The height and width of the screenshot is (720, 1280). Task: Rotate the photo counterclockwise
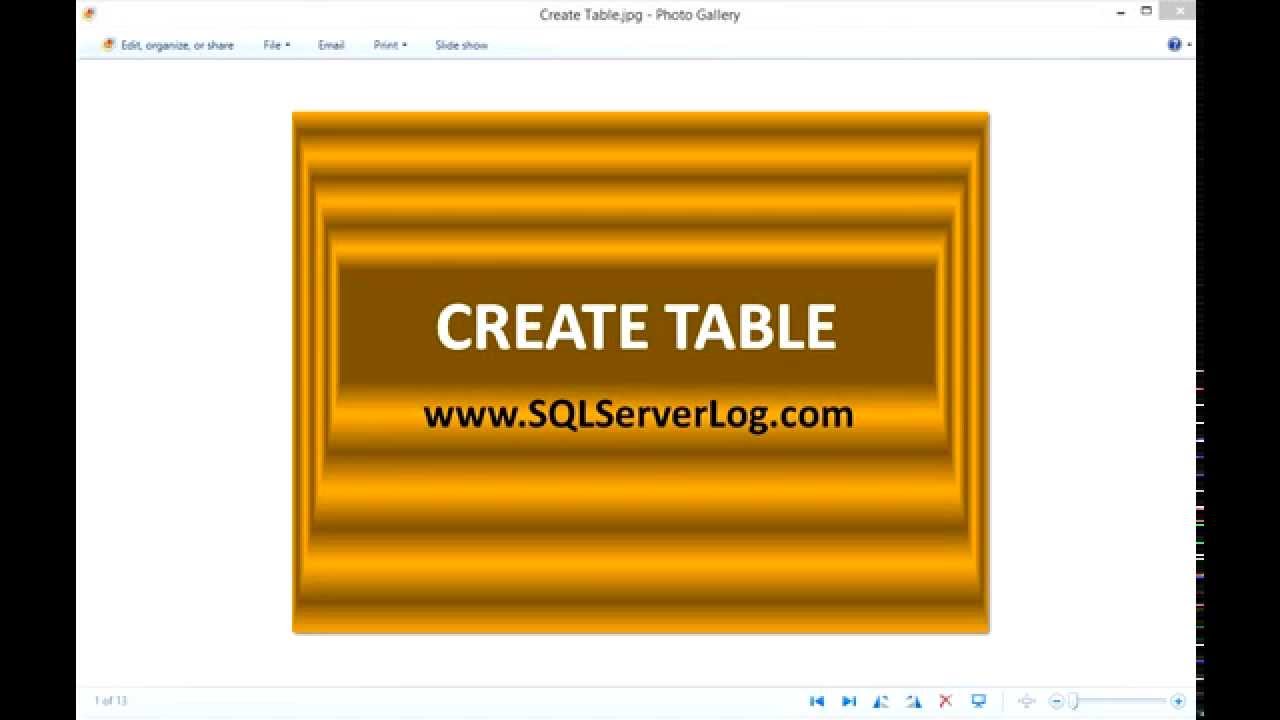click(881, 701)
